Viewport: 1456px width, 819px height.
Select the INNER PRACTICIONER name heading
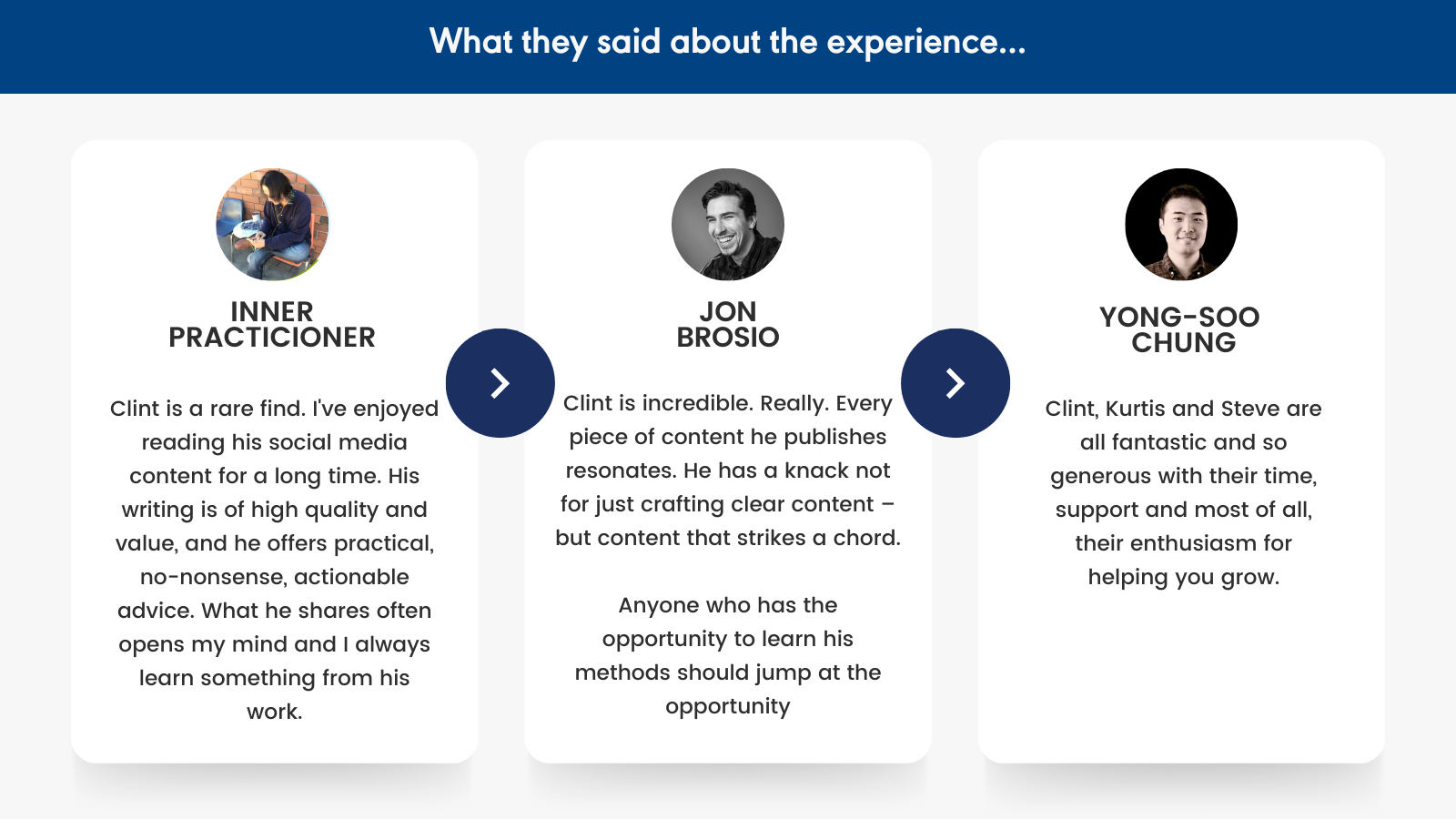click(x=272, y=325)
